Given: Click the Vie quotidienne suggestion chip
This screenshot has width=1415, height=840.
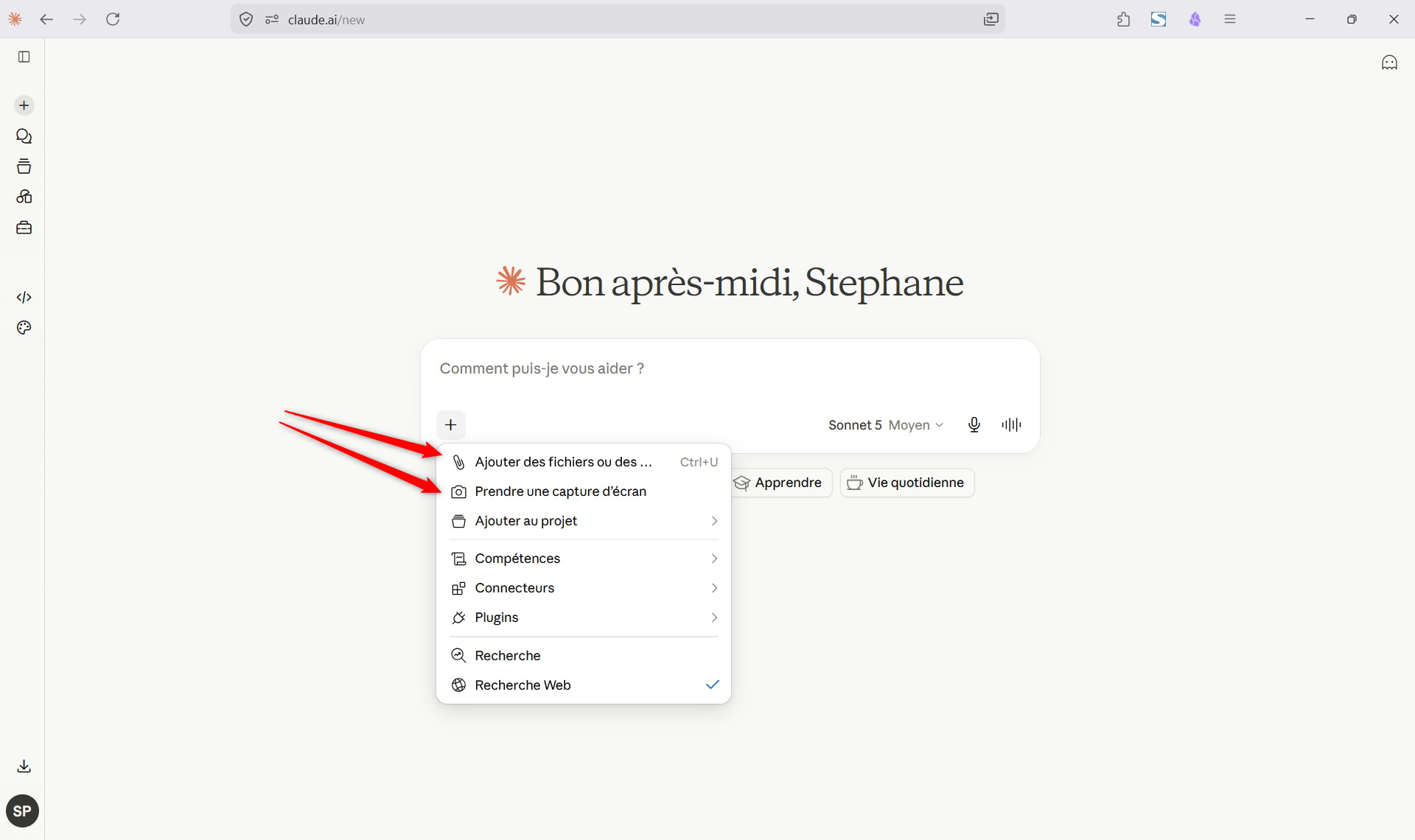Looking at the screenshot, I should (907, 483).
